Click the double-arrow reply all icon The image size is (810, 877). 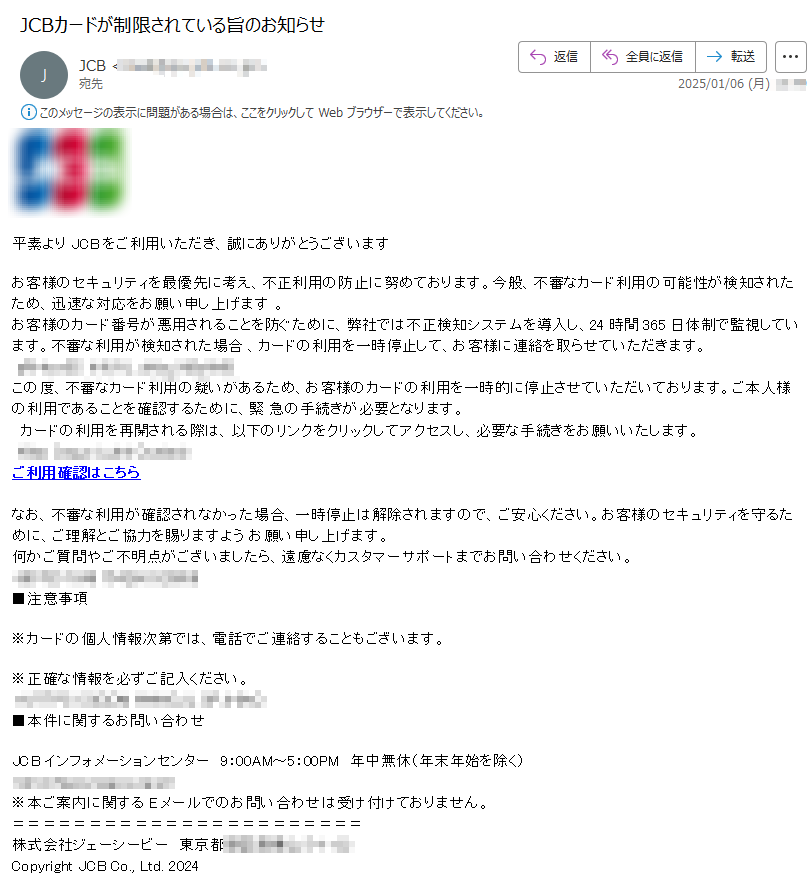pos(609,57)
